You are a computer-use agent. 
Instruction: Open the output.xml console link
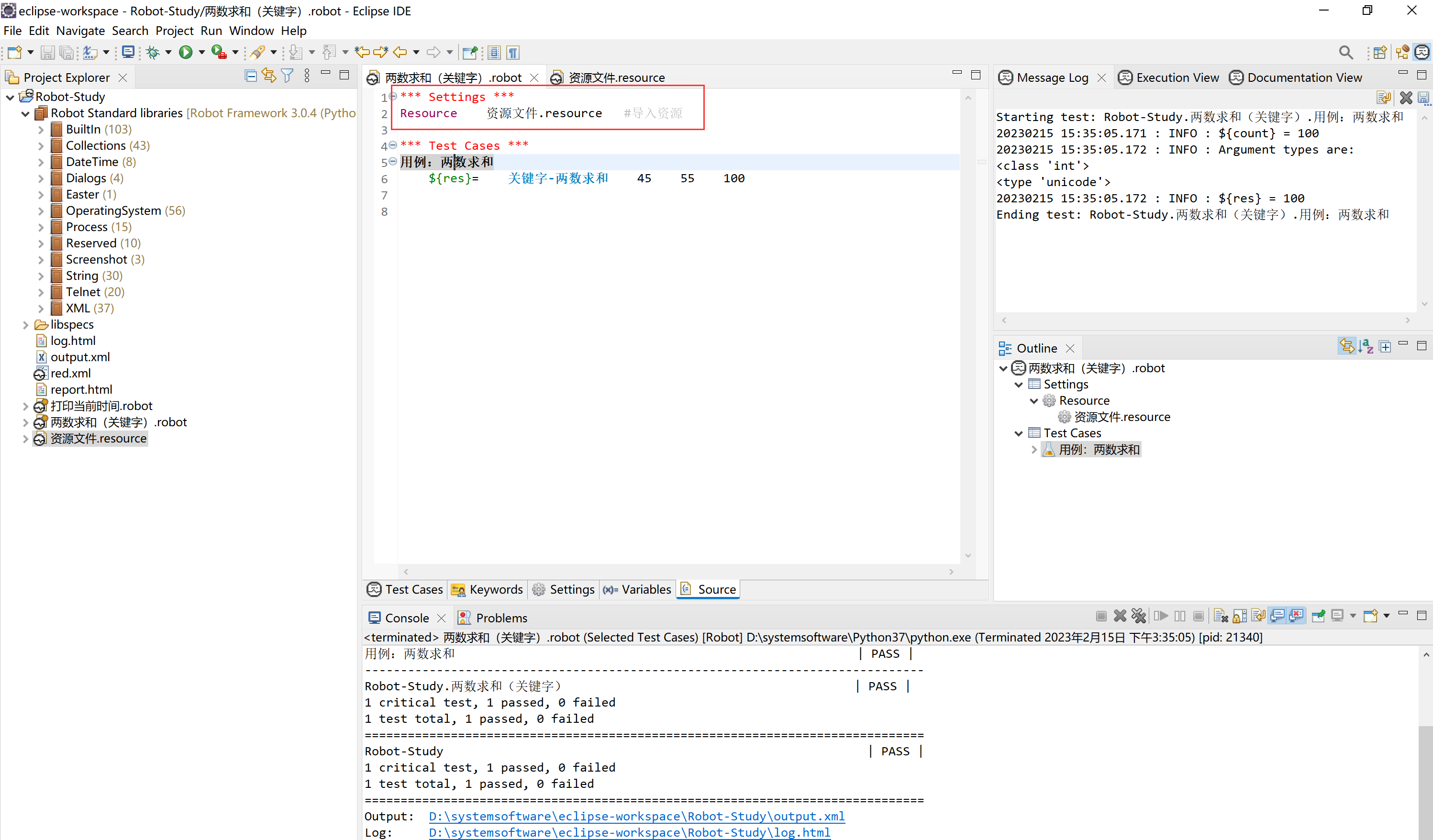636,816
